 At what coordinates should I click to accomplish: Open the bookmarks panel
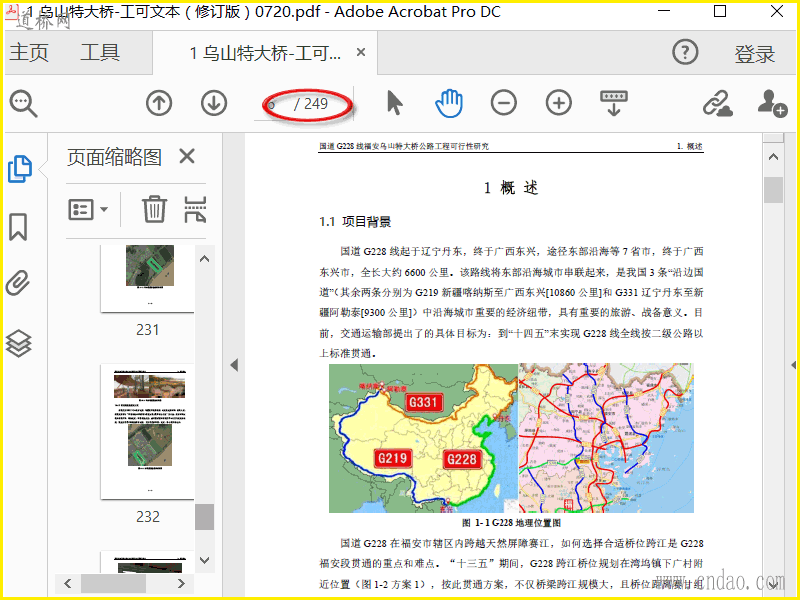(x=18, y=227)
